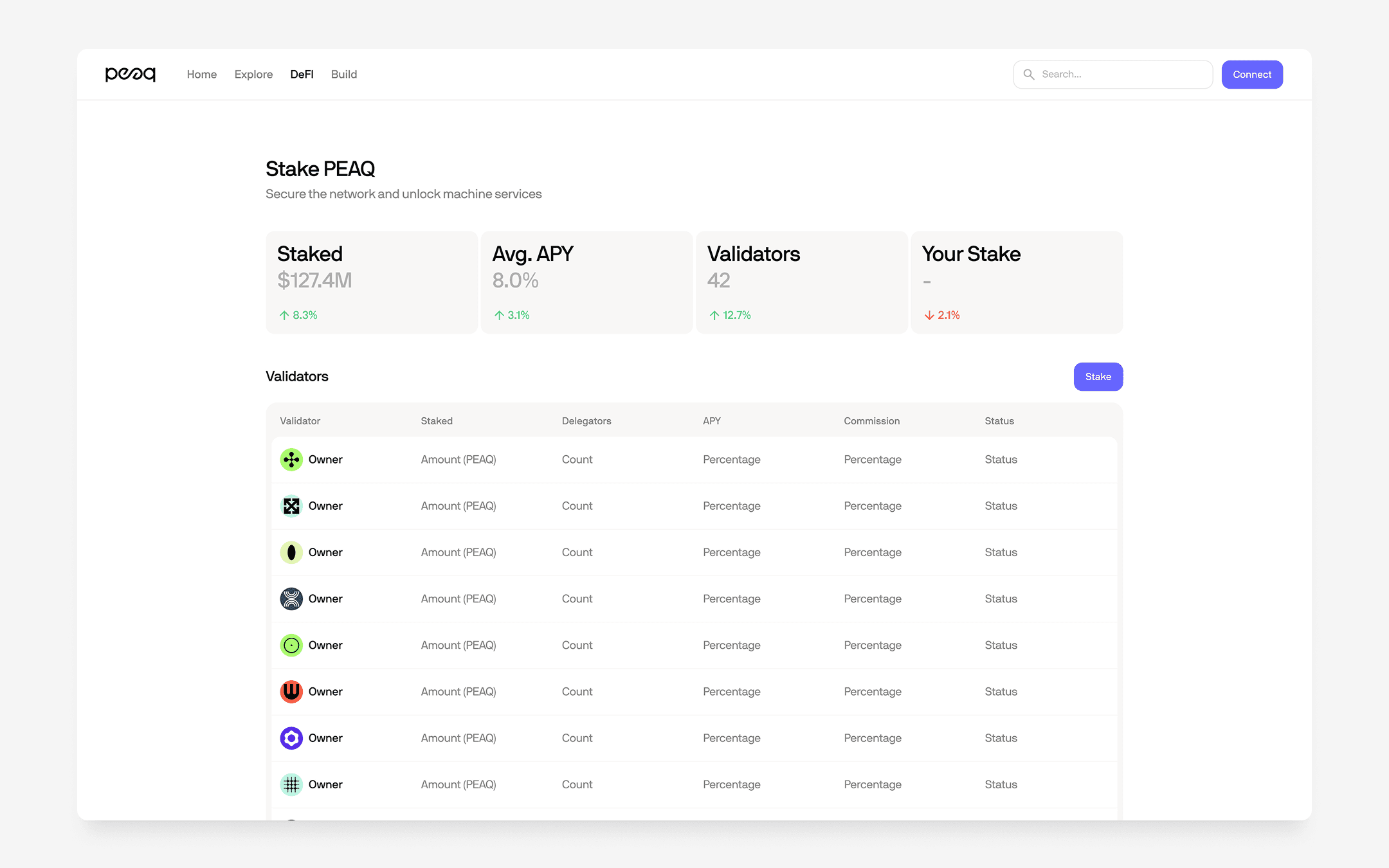
Task: Click the Stake button above the table
Action: [1098, 377]
